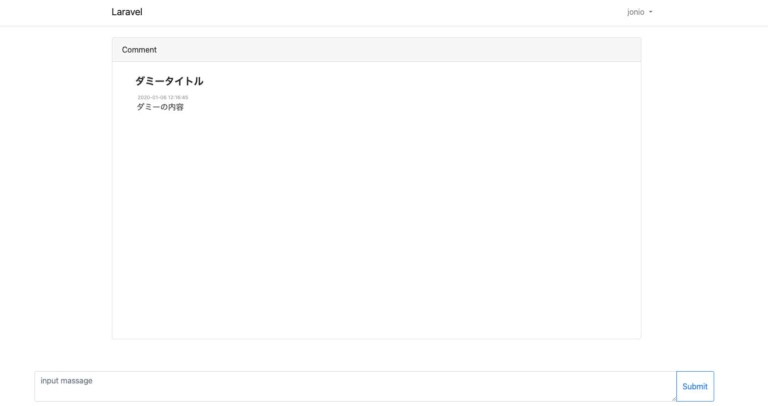Click the ダミータイトル comment title

tap(169, 81)
